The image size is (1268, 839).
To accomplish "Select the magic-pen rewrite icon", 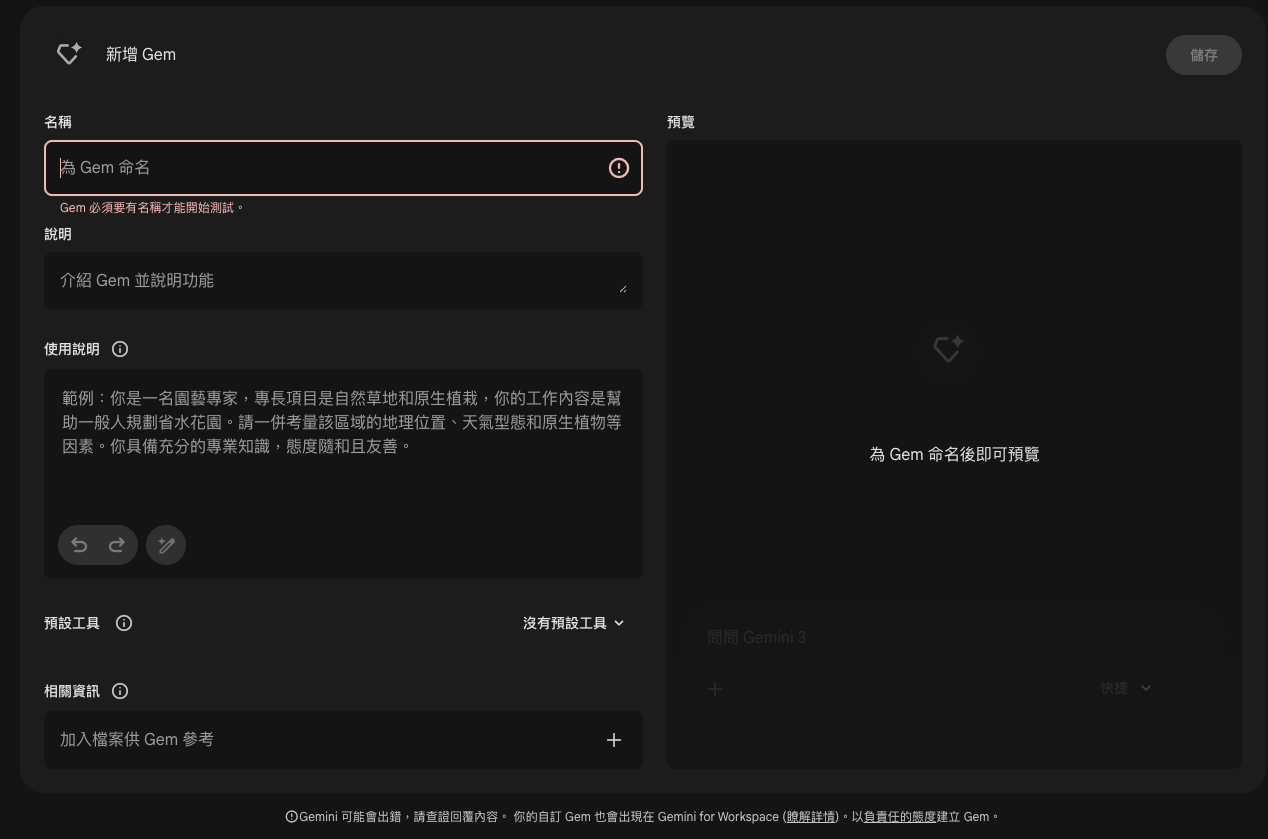I will point(166,545).
